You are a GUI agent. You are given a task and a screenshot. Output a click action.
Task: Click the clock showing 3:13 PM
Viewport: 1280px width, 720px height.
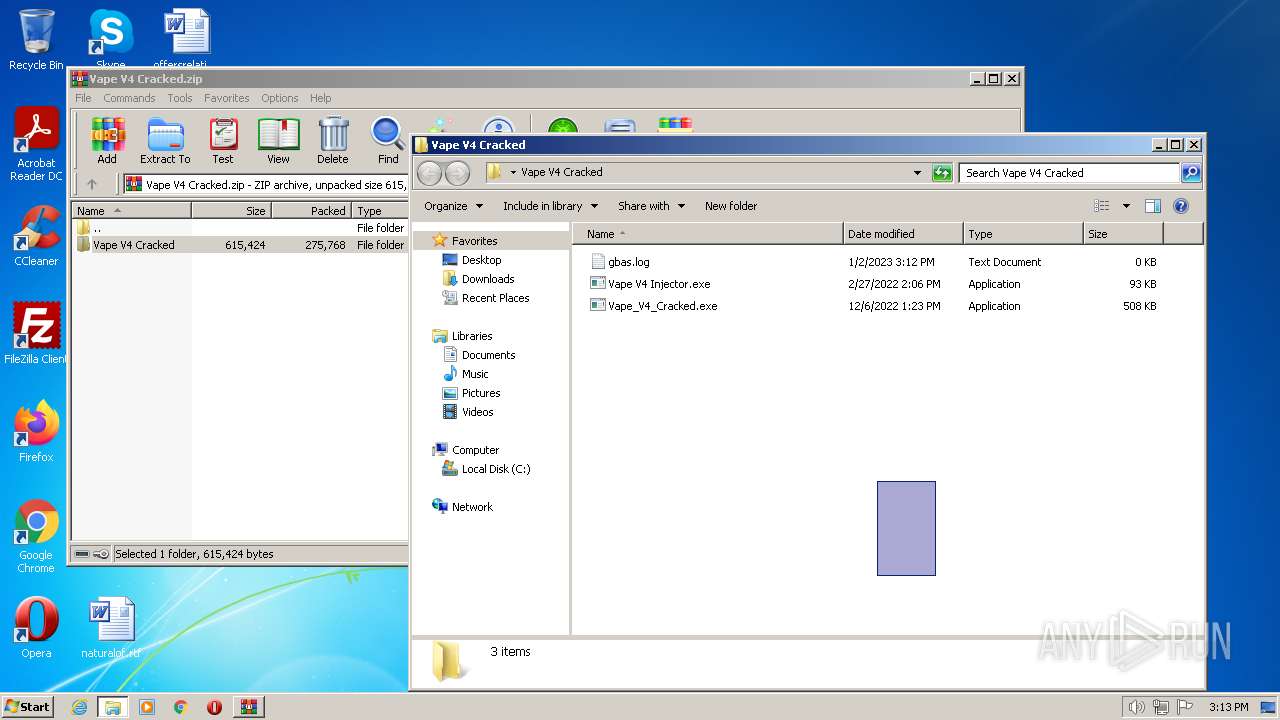(1228, 707)
